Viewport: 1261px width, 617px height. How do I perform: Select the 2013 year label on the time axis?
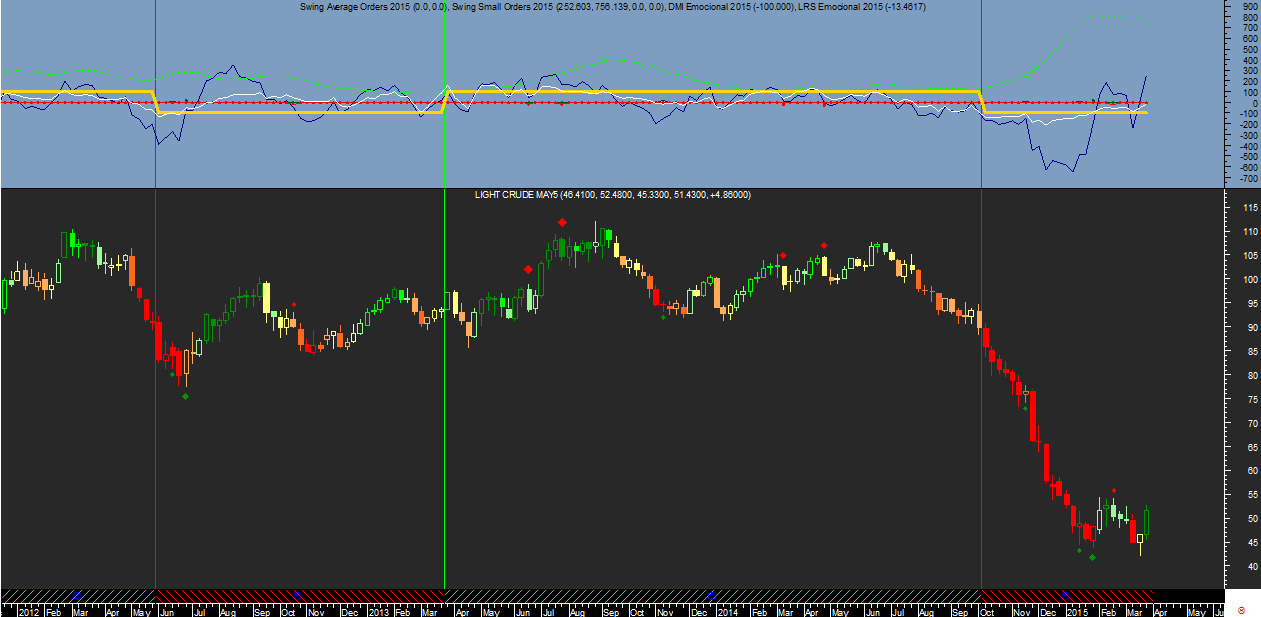click(378, 609)
